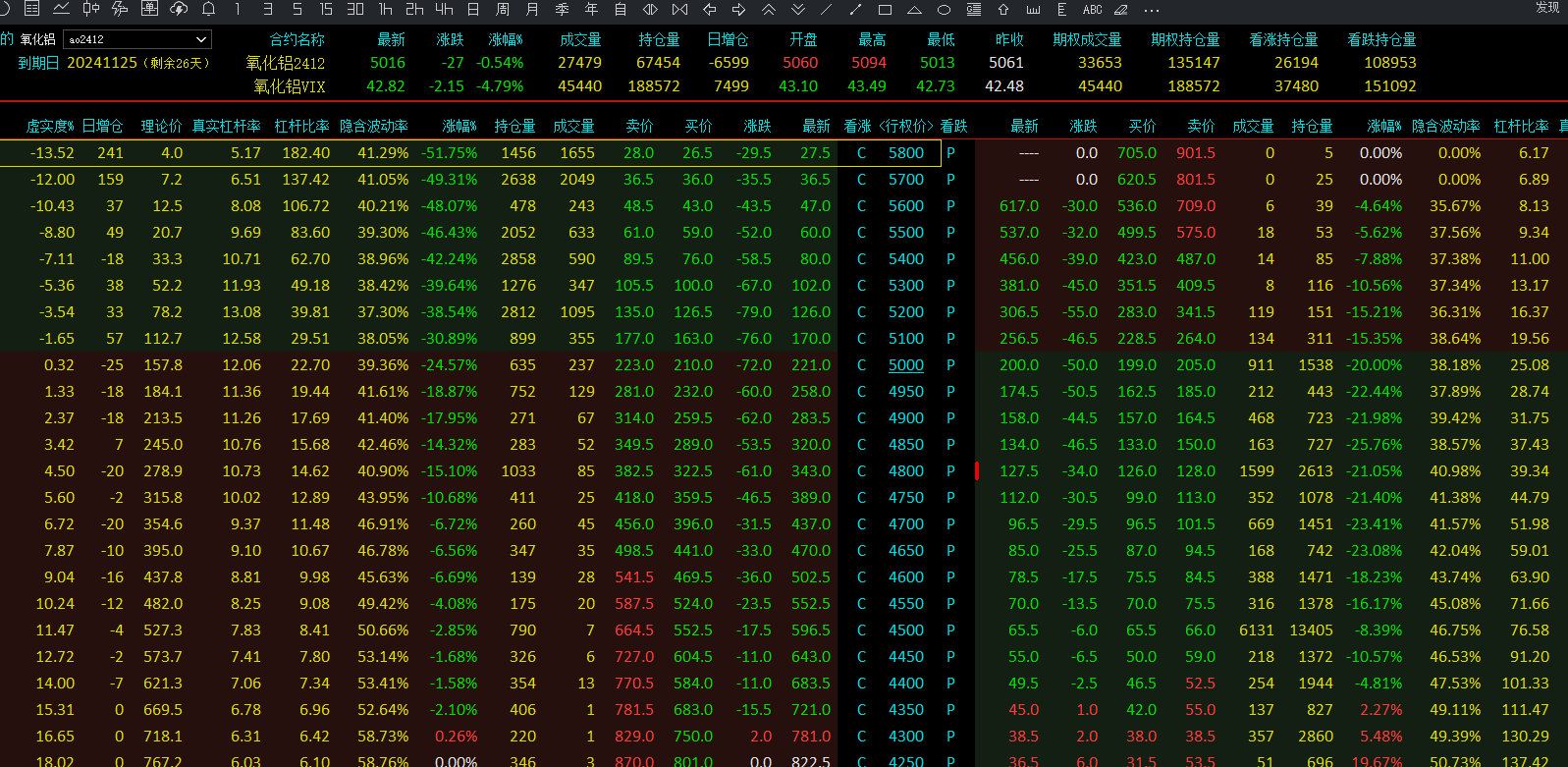This screenshot has width=1568, height=767.
Task: Select the 2h period button
Action: click(x=414, y=9)
